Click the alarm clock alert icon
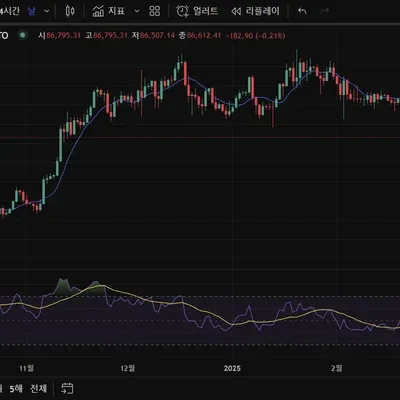 click(x=182, y=11)
